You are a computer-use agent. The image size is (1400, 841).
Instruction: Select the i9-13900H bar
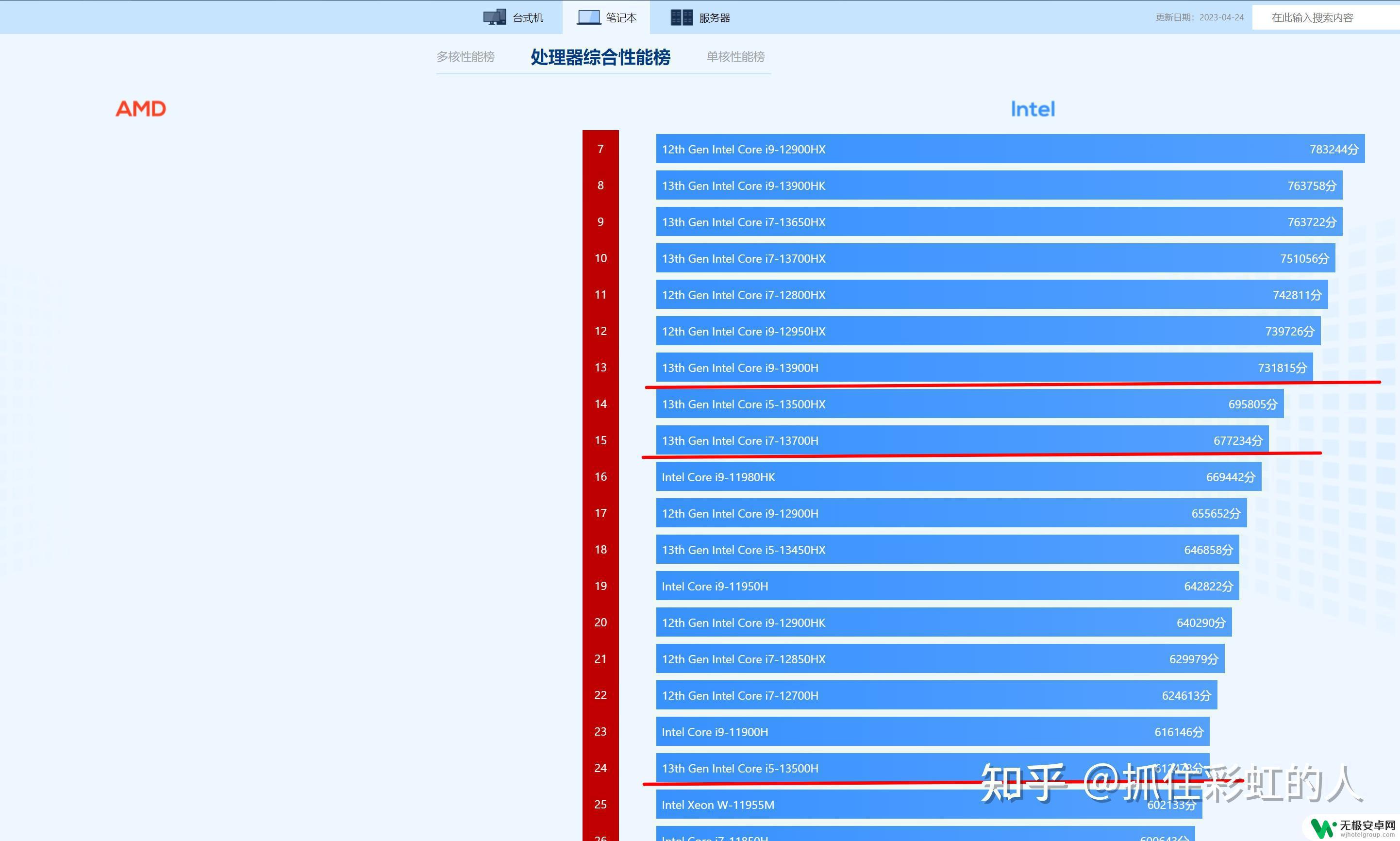(x=984, y=367)
